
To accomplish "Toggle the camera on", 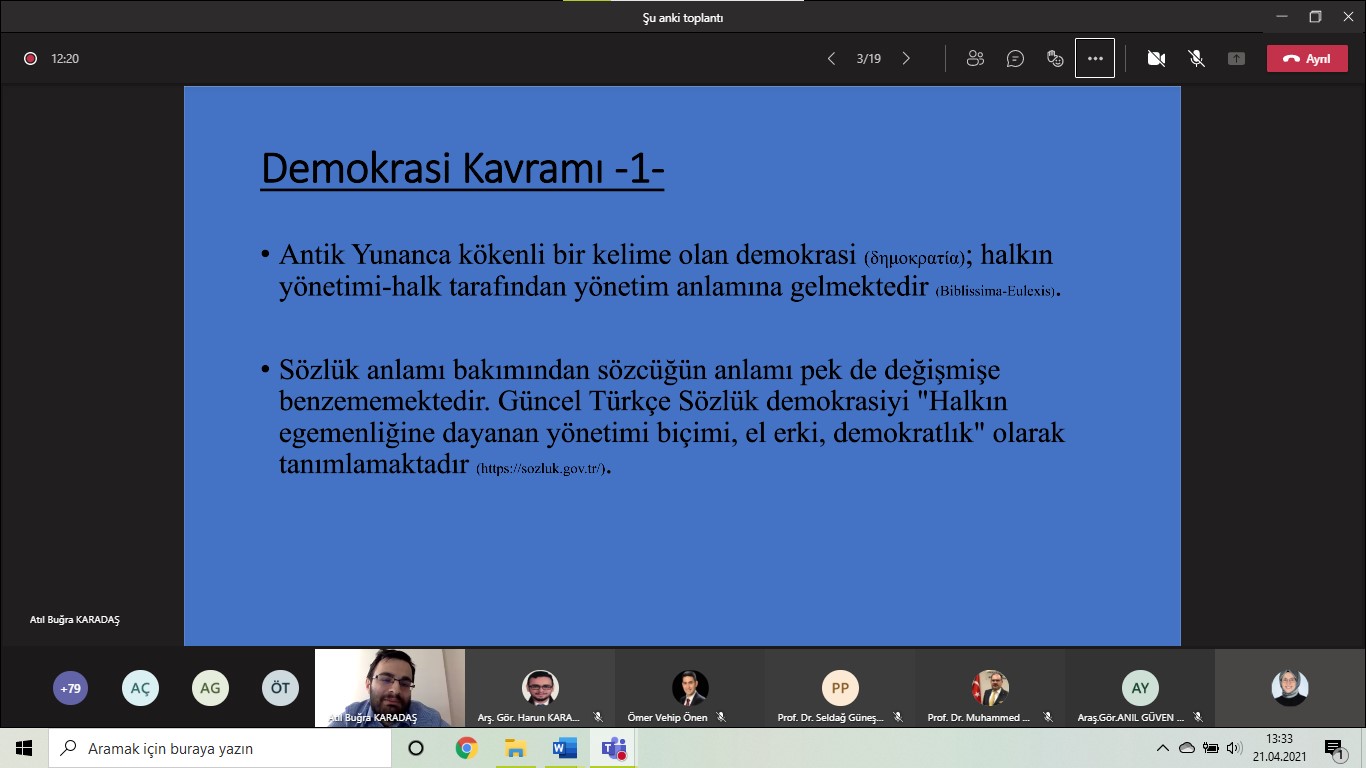I will point(1156,59).
